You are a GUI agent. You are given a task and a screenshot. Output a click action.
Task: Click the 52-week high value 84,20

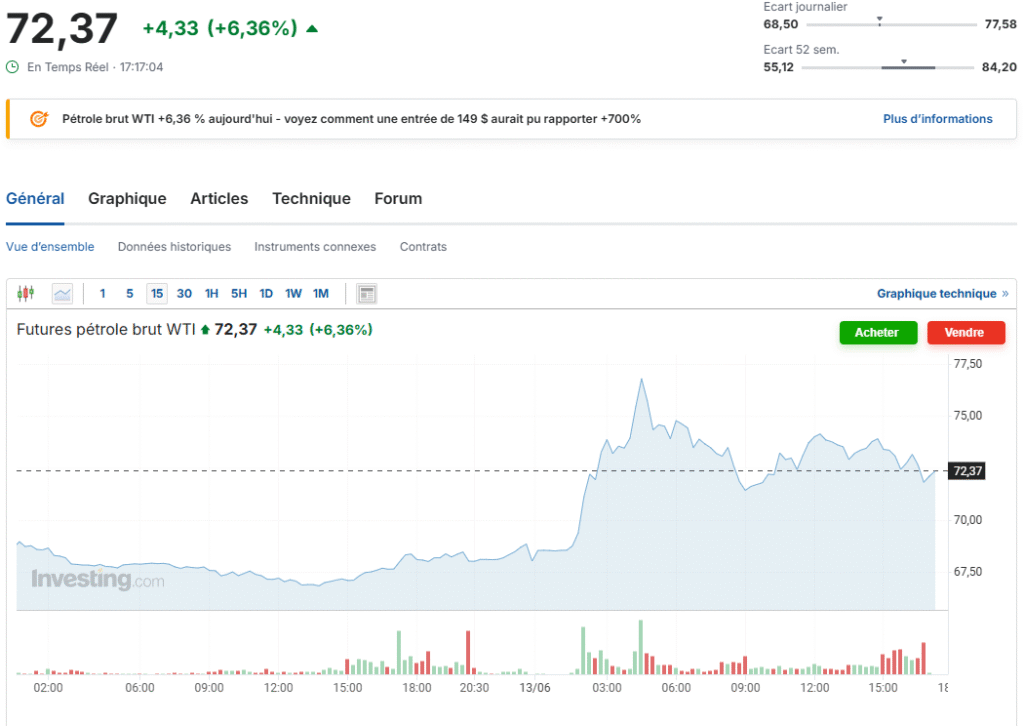[999, 67]
